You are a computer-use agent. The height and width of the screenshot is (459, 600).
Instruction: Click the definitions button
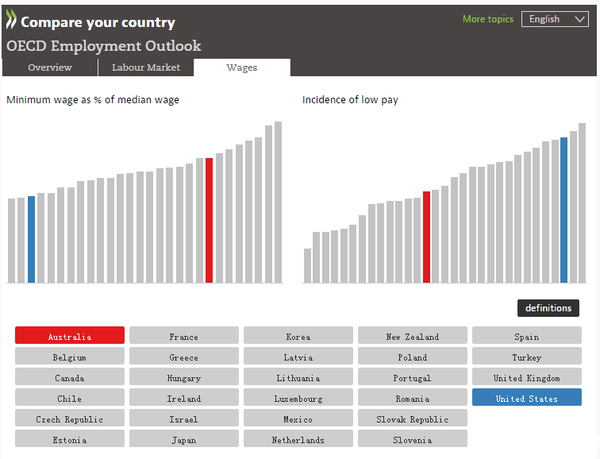(548, 308)
